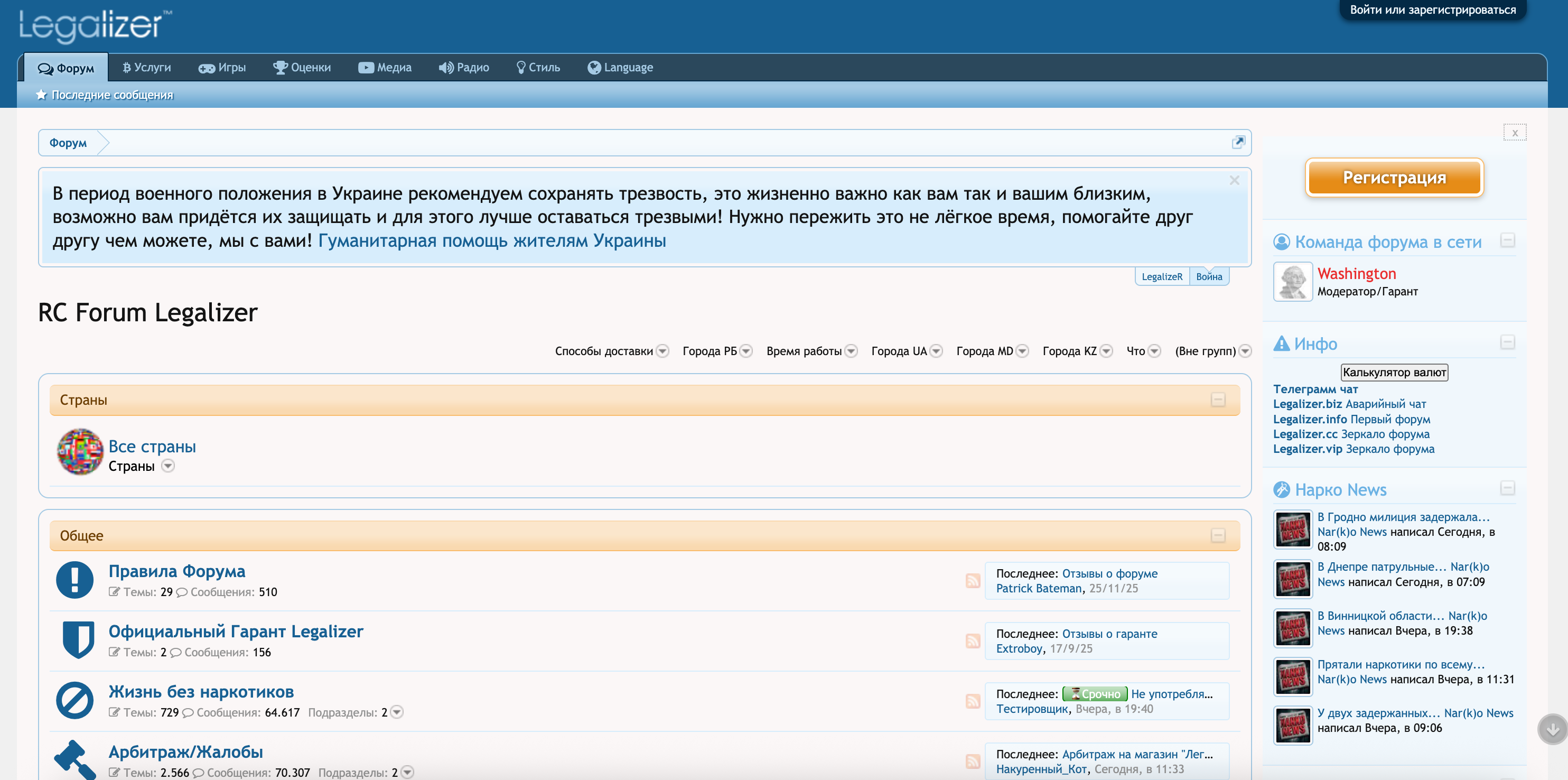This screenshot has width=1568, height=780.
Task: Click the exclamation icon for Правила Форума
Action: click(75, 580)
